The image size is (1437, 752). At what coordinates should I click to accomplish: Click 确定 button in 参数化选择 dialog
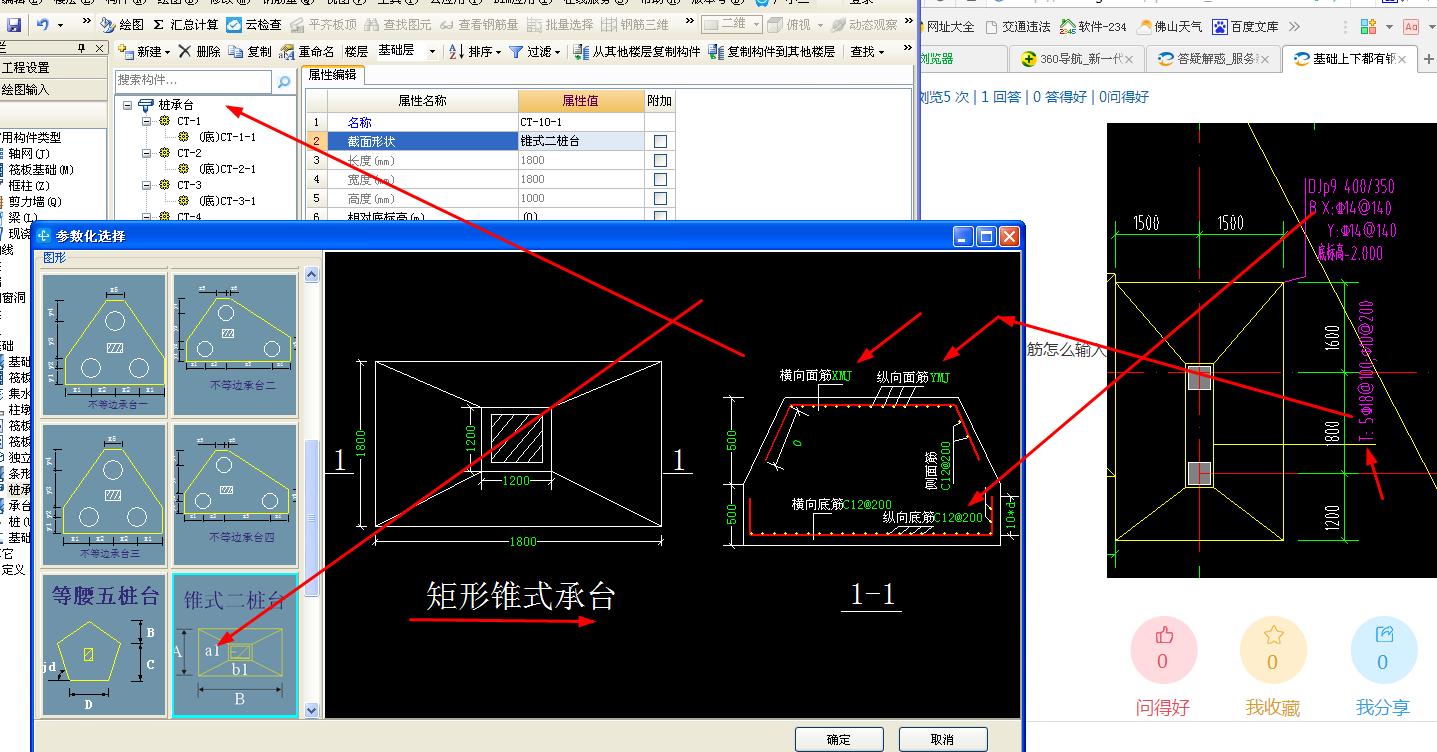tap(839, 740)
